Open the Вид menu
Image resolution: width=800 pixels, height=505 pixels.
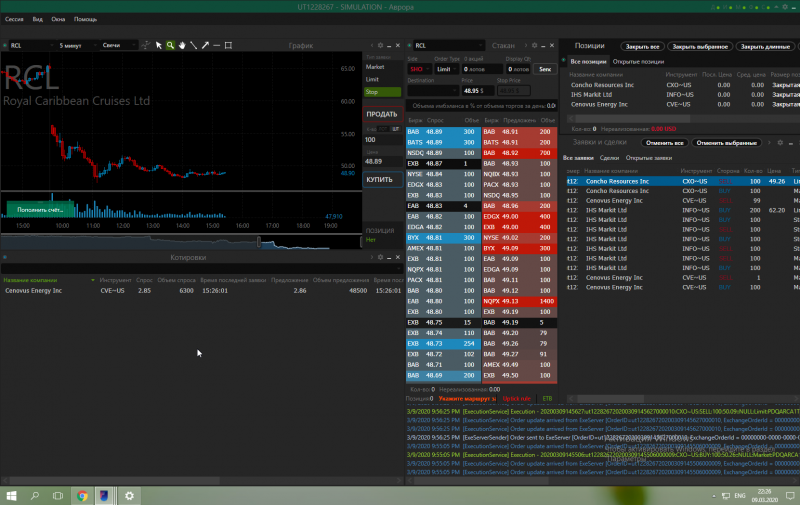(x=38, y=19)
